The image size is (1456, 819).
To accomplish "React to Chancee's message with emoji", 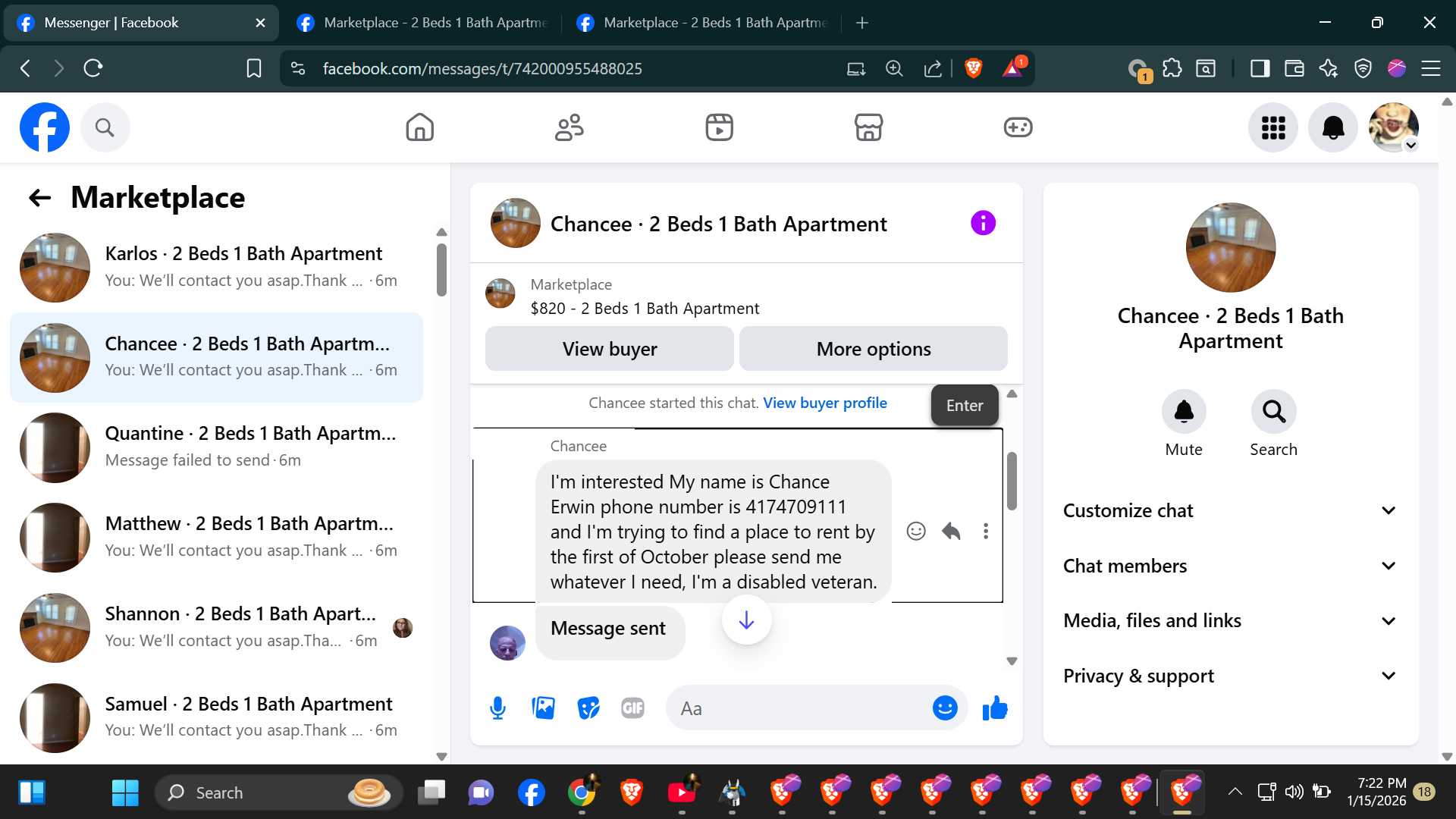I will [x=916, y=531].
